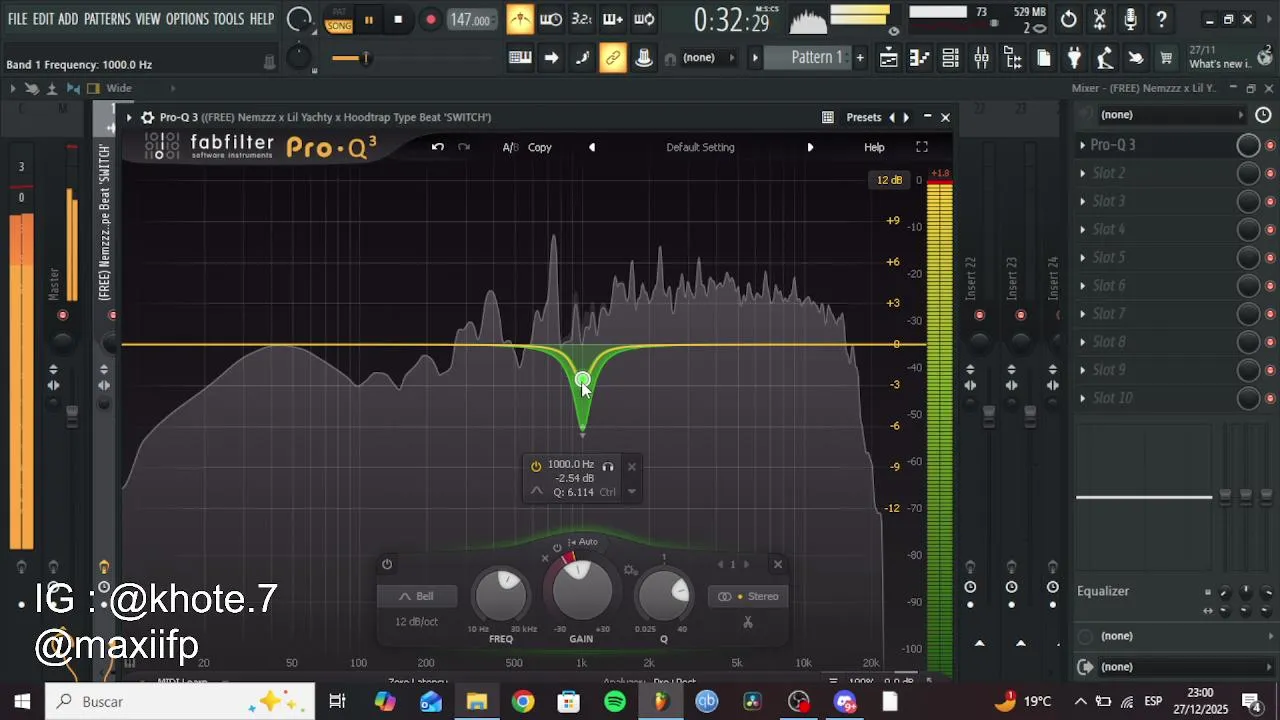Open Spotify from the Windows taskbar
Viewport: 1280px width, 720px height.
pyautogui.click(x=615, y=701)
